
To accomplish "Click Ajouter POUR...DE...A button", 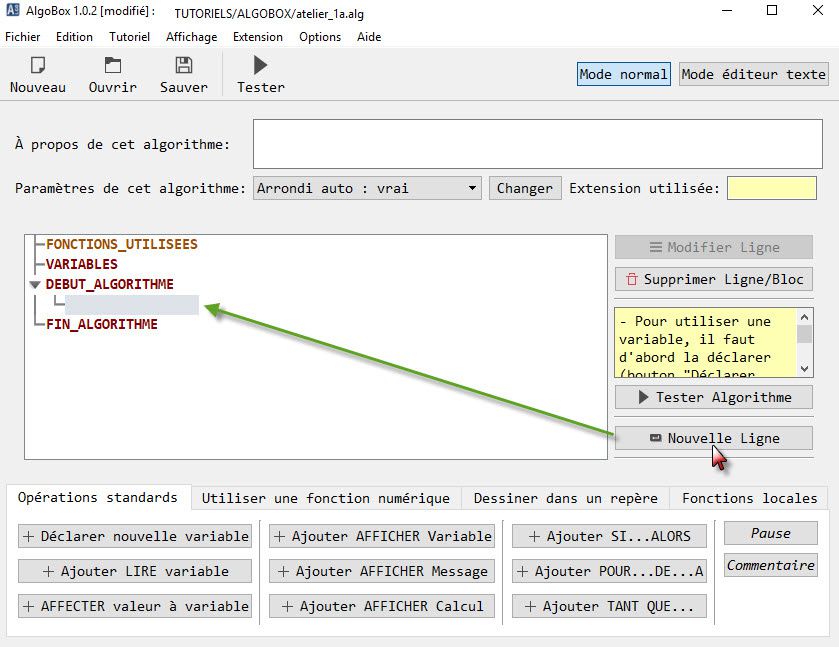I will click(609, 572).
